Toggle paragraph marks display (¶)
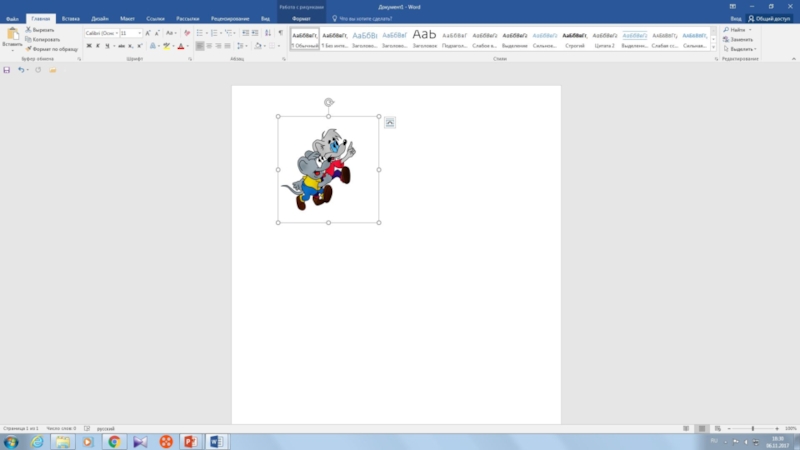Image resolution: width=800 pixels, height=450 pixels. tap(281, 33)
